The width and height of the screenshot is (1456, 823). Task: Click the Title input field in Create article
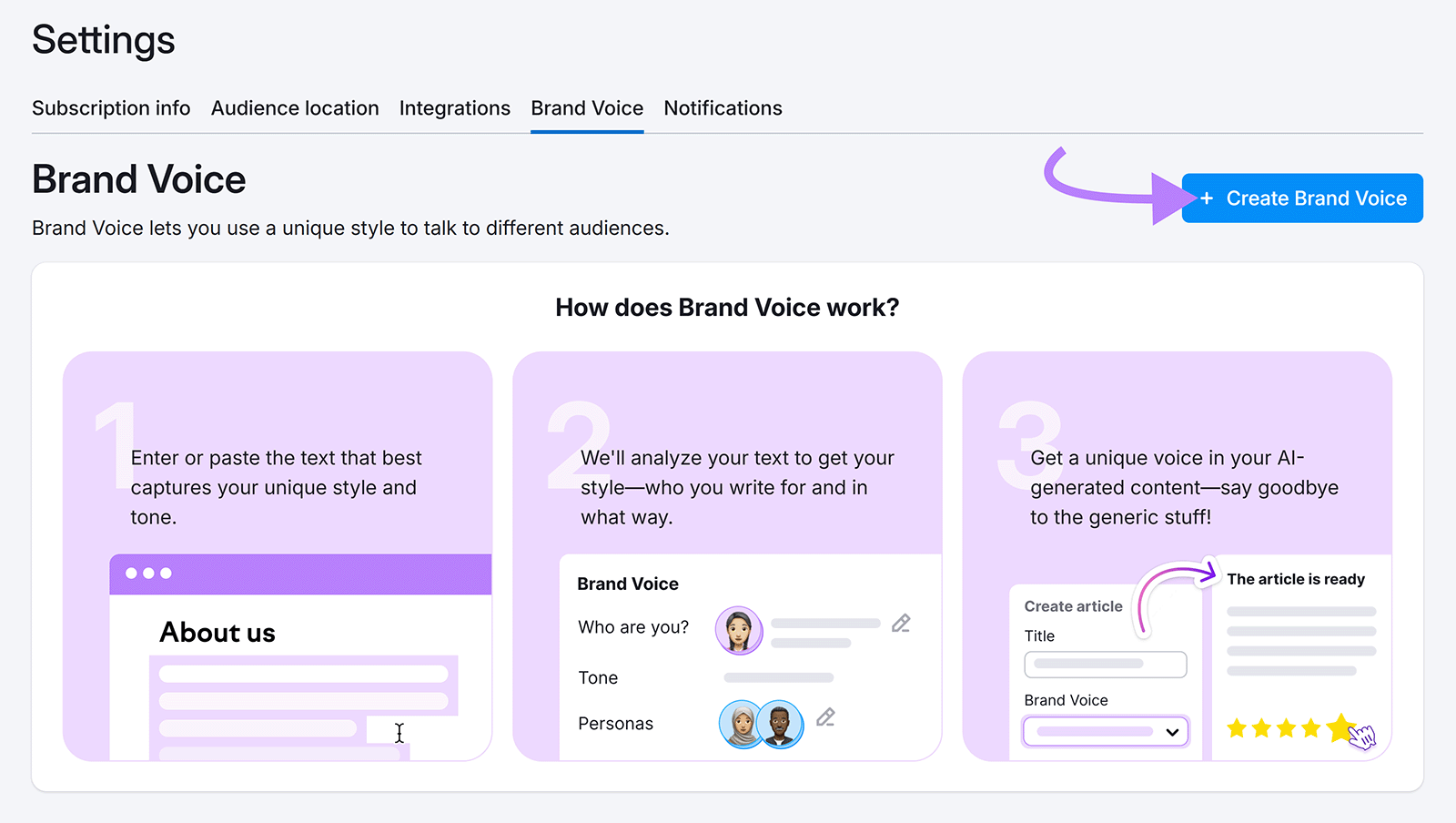coord(1105,664)
